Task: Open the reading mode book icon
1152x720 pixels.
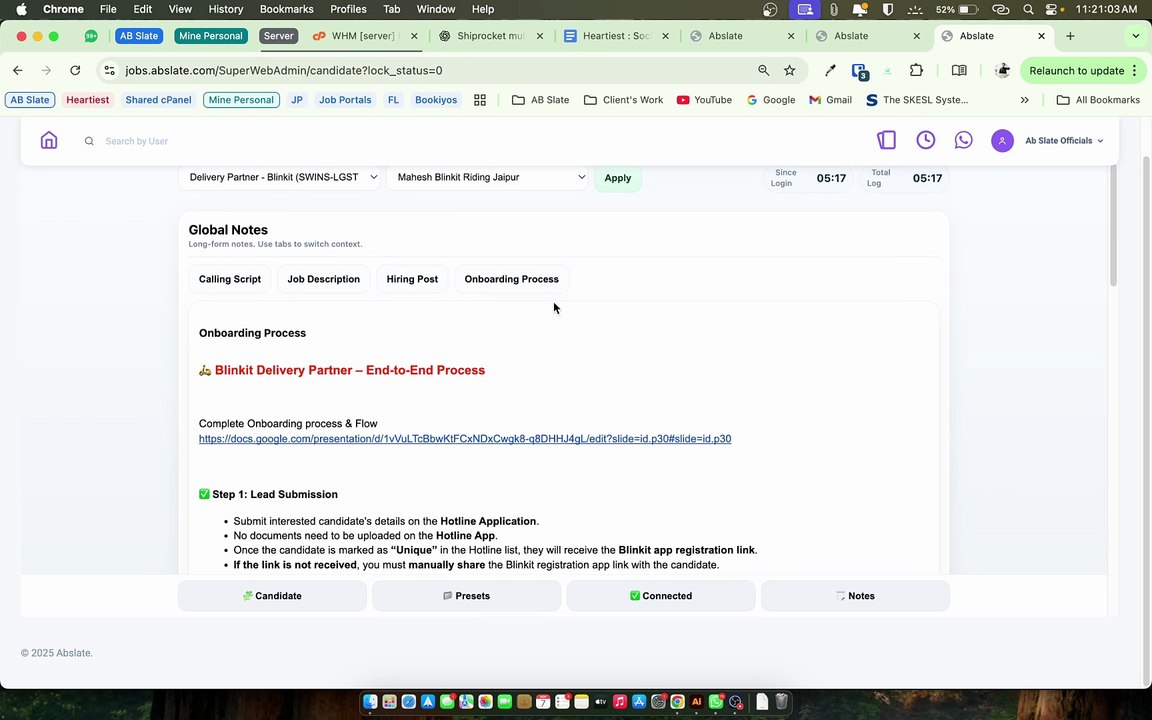Action: point(959,71)
